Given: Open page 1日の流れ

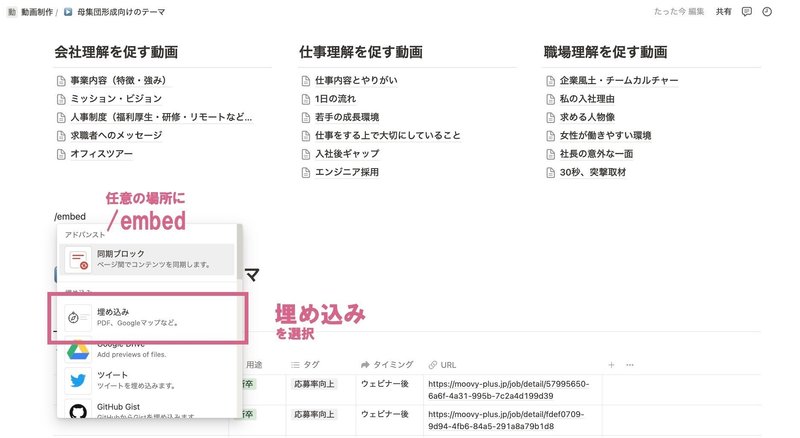Looking at the screenshot, I should 335,99.
